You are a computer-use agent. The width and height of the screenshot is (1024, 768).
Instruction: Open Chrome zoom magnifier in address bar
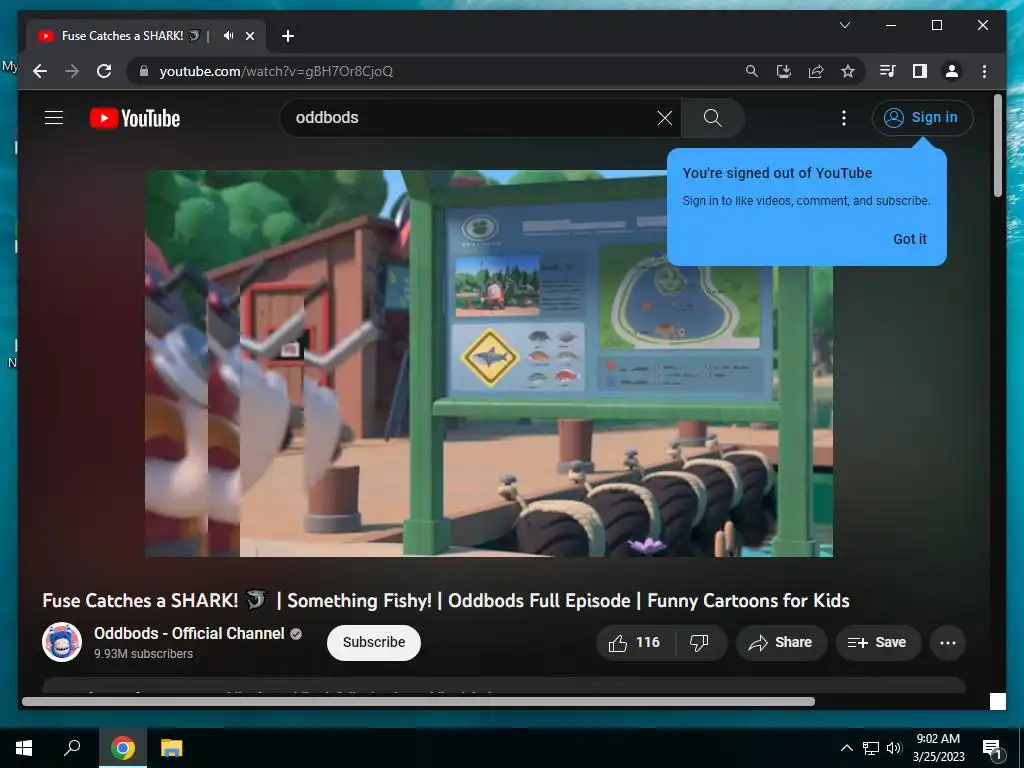(752, 71)
